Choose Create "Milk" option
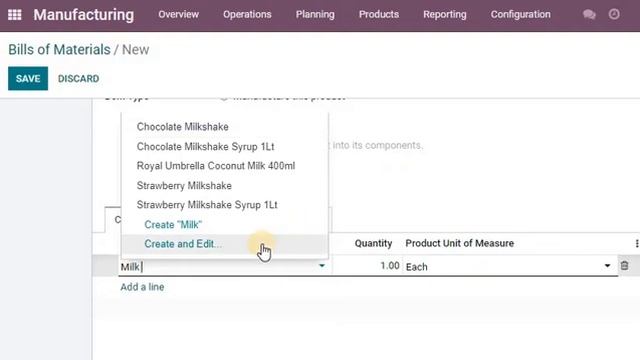 tap(173, 224)
